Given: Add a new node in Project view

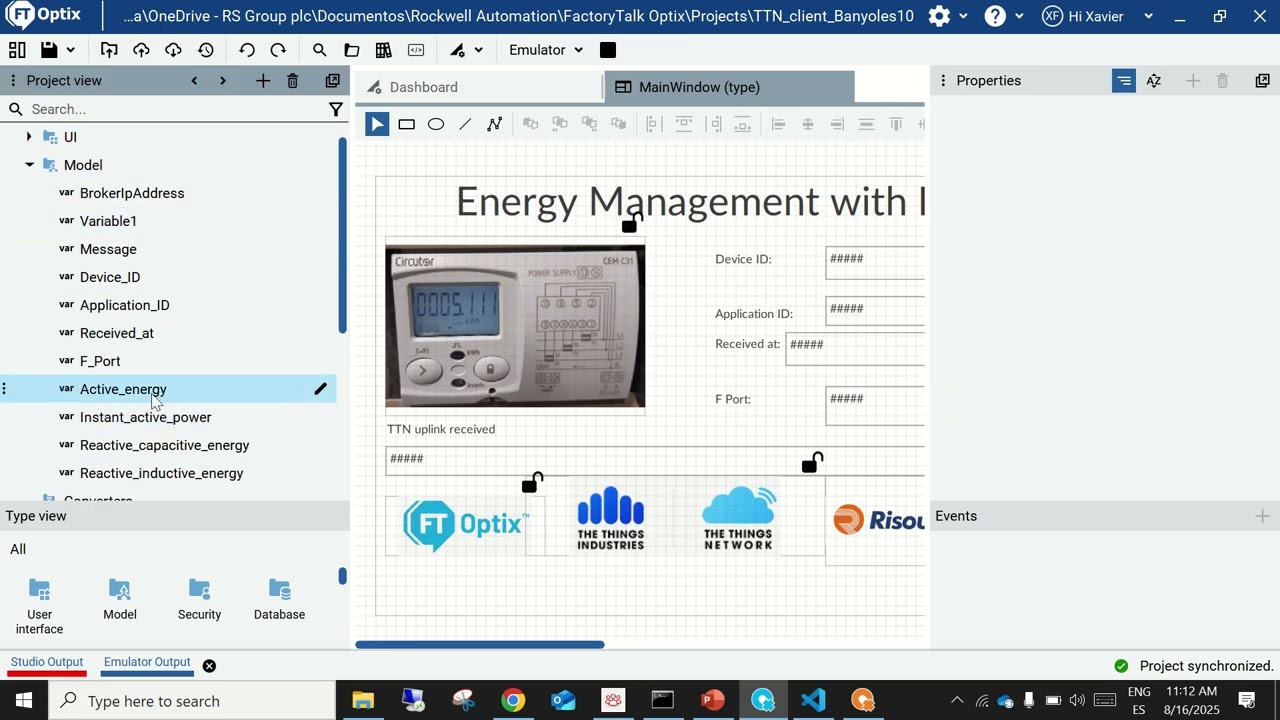Looking at the screenshot, I should click(263, 81).
